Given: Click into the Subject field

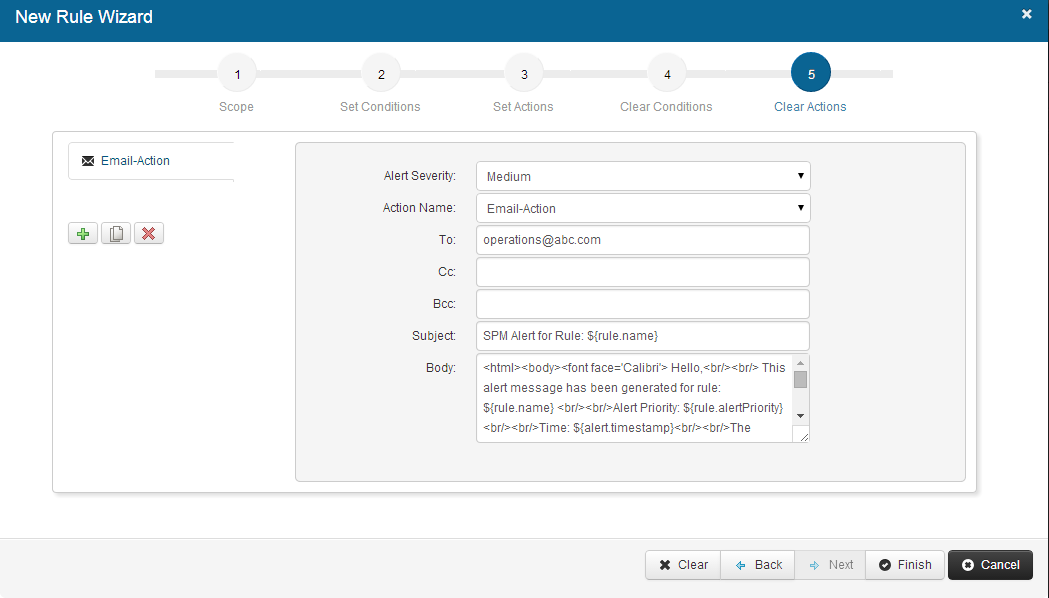Looking at the screenshot, I should (x=643, y=336).
